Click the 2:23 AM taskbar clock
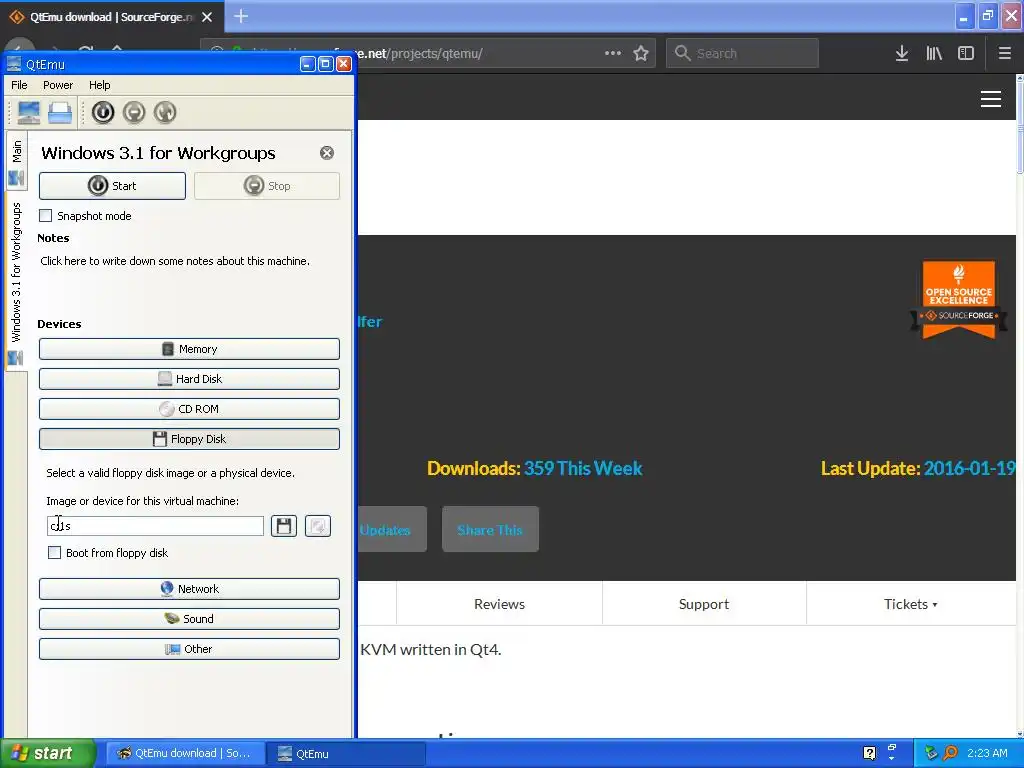The image size is (1024, 768). point(987,753)
